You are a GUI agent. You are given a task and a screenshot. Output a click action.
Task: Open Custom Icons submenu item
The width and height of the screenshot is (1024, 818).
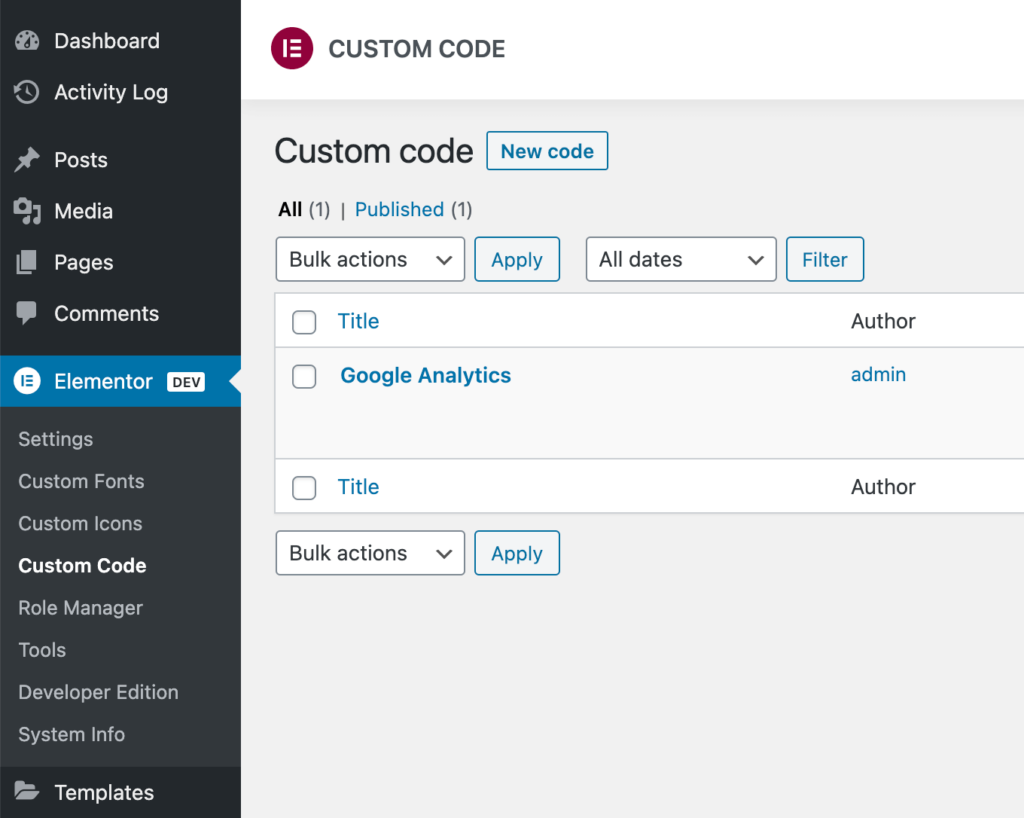coord(80,524)
